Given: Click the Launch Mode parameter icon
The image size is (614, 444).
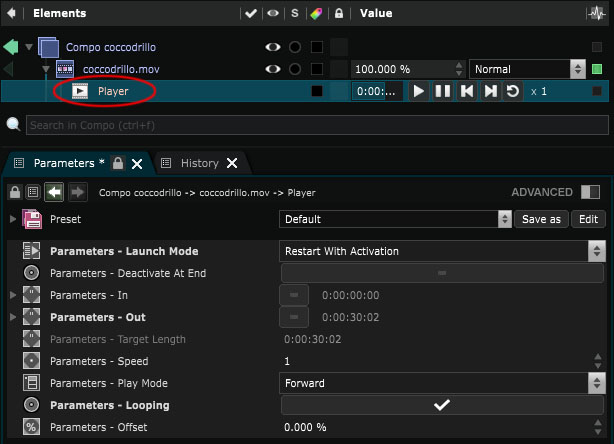Looking at the screenshot, I should [x=31, y=251].
